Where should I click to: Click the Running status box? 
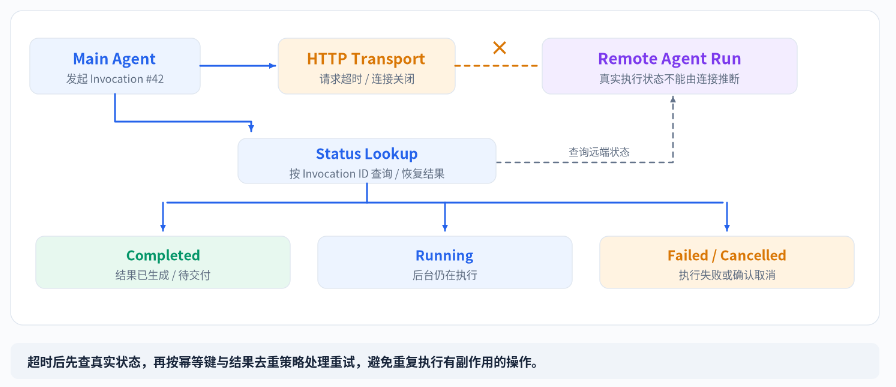[x=445, y=262]
